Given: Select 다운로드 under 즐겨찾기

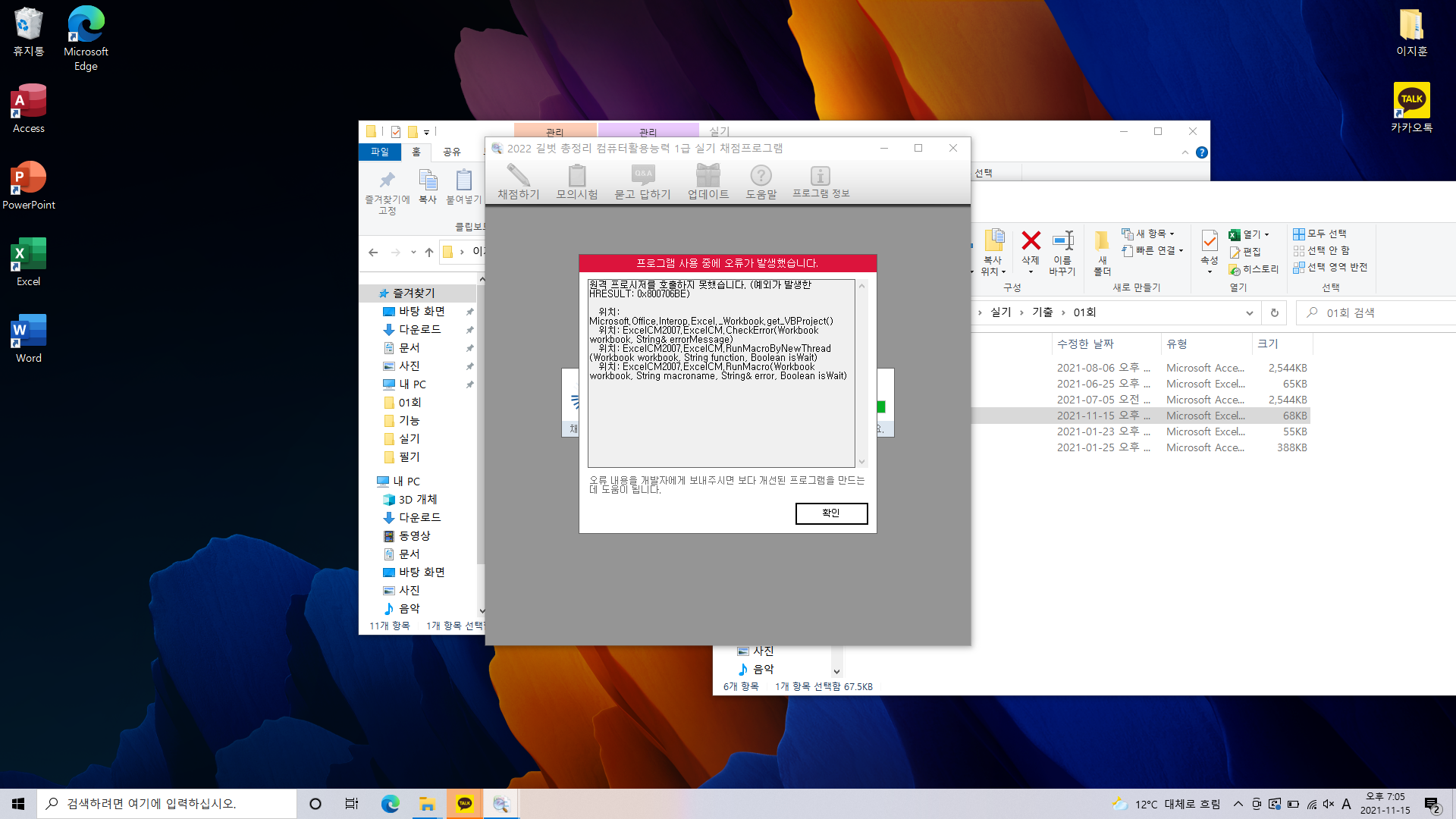Looking at the screenshot, I should pos(419,329).
